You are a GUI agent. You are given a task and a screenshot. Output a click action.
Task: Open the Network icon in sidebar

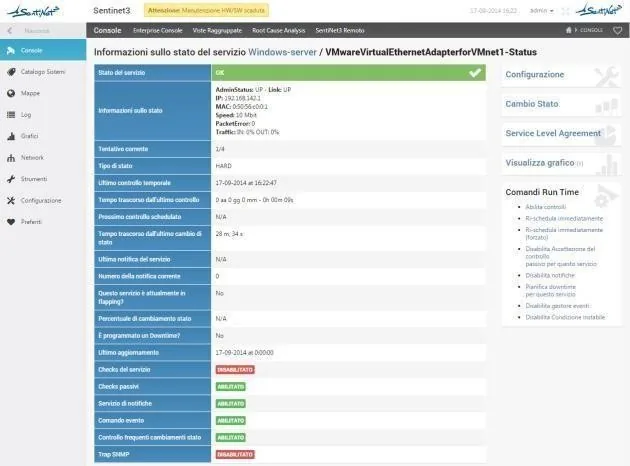[x=11, y=157]
